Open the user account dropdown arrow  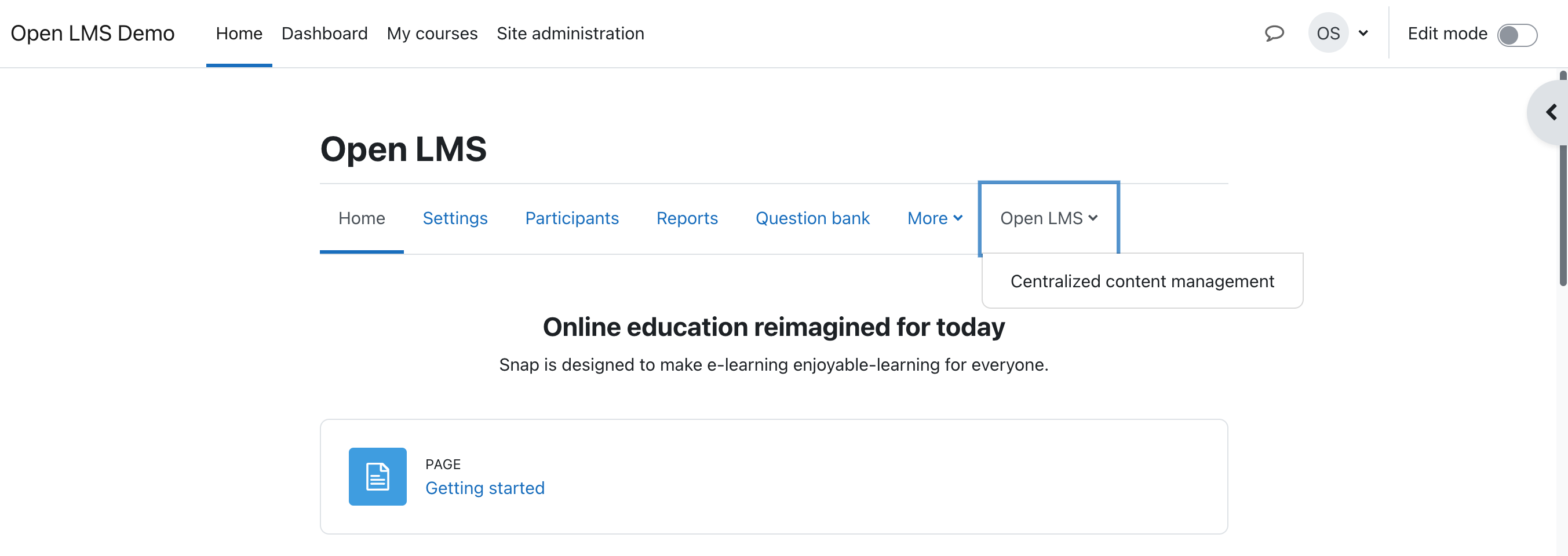(1363, 33)
